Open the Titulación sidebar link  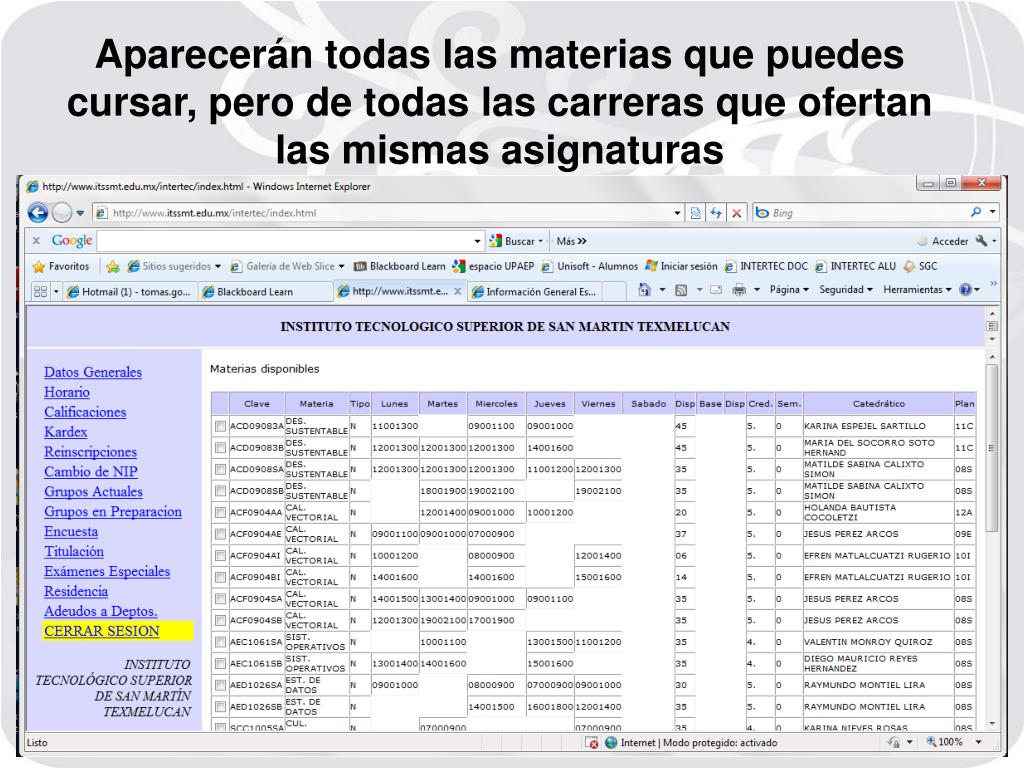[74, 552]
